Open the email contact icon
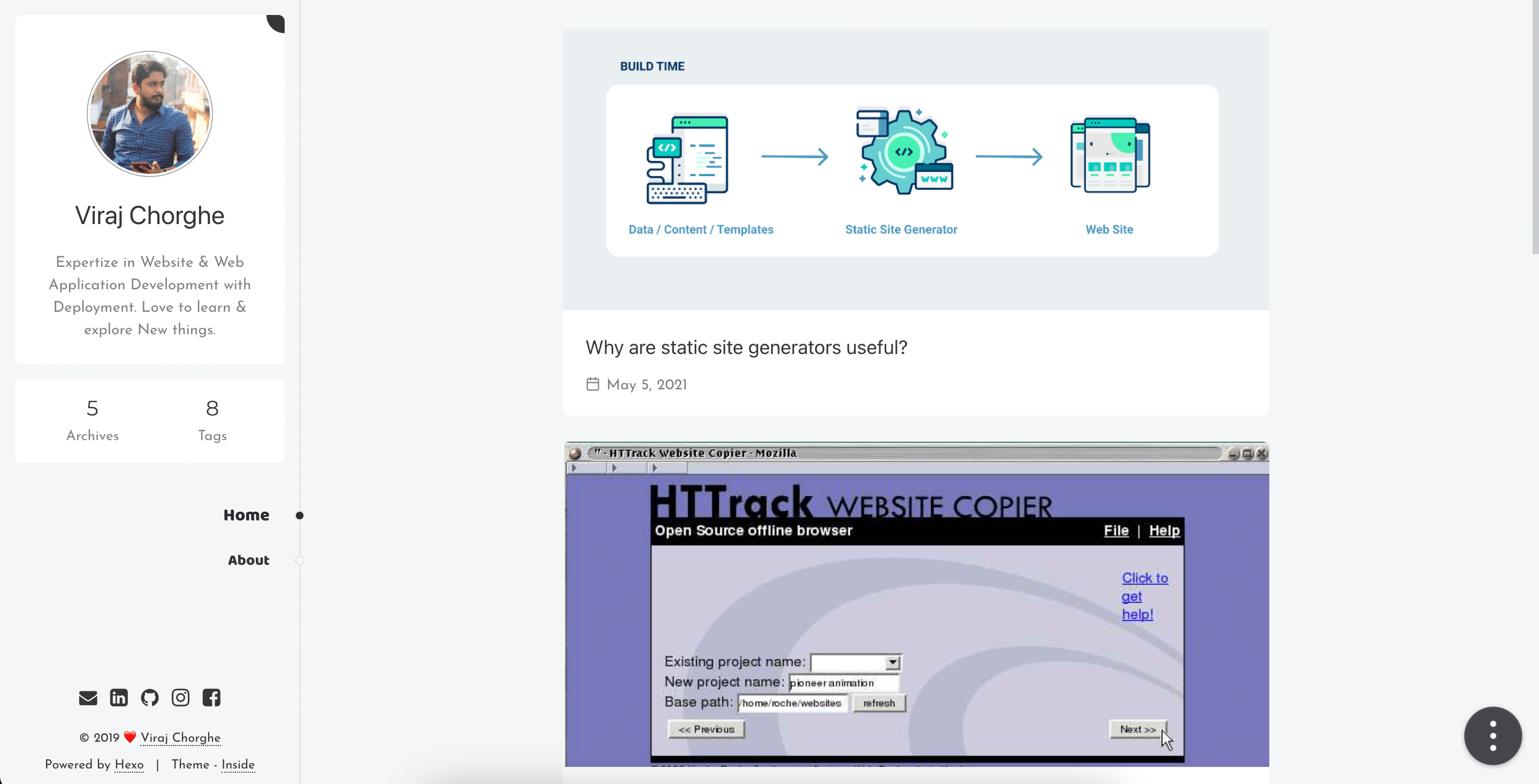This screenshot has width=1539, height=784. (88, 697)
